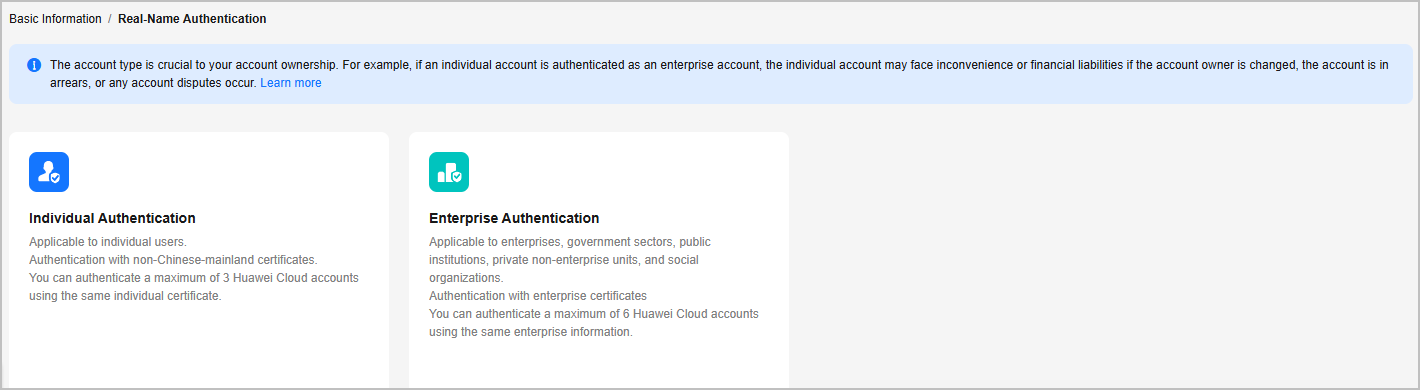1420x390 pixels.
Task: Choose the Enterprise Authentication heading
Action: [x=514, y=218]
